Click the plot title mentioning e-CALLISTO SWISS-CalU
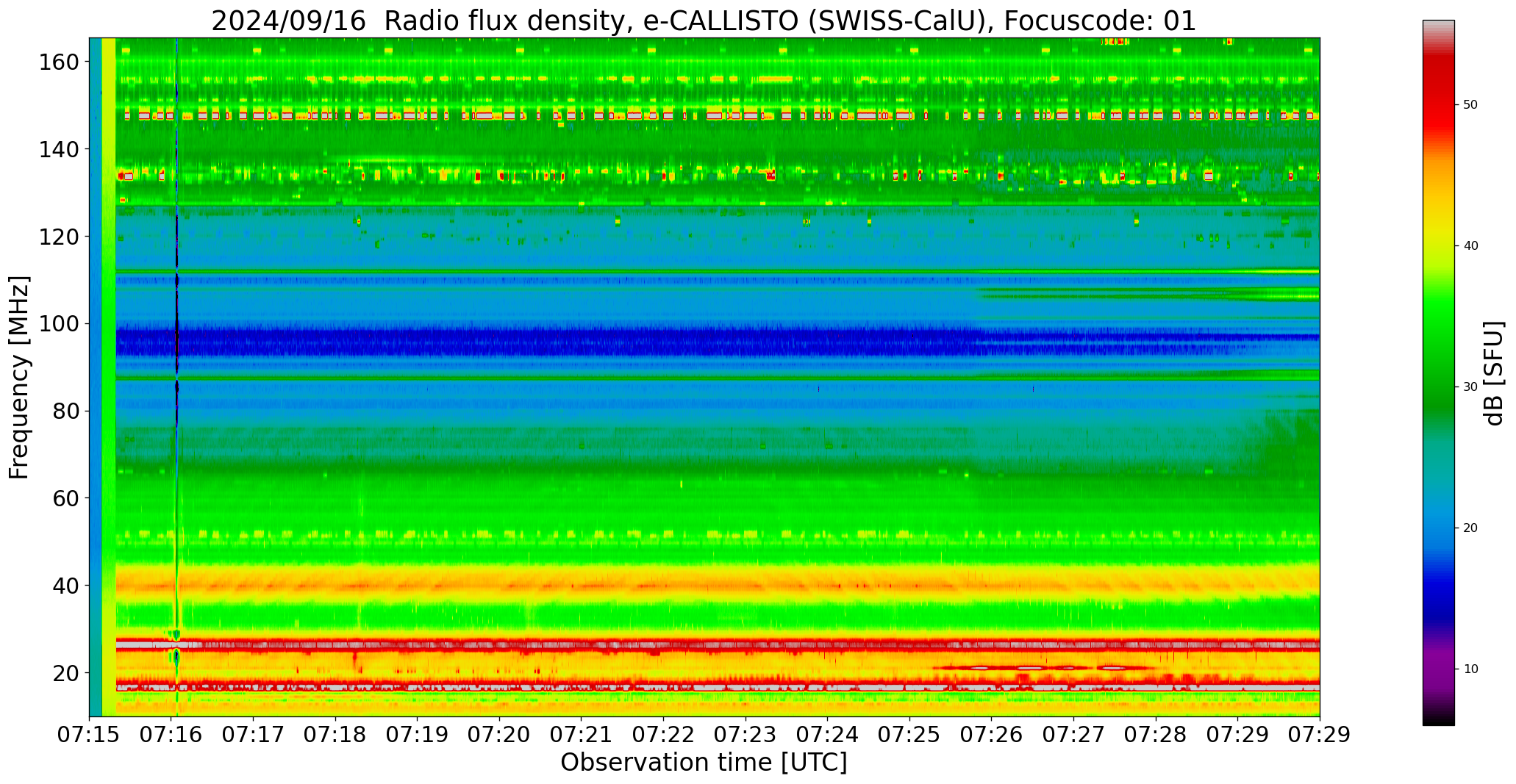The image size is (1516, 784). tap(704, 21)
